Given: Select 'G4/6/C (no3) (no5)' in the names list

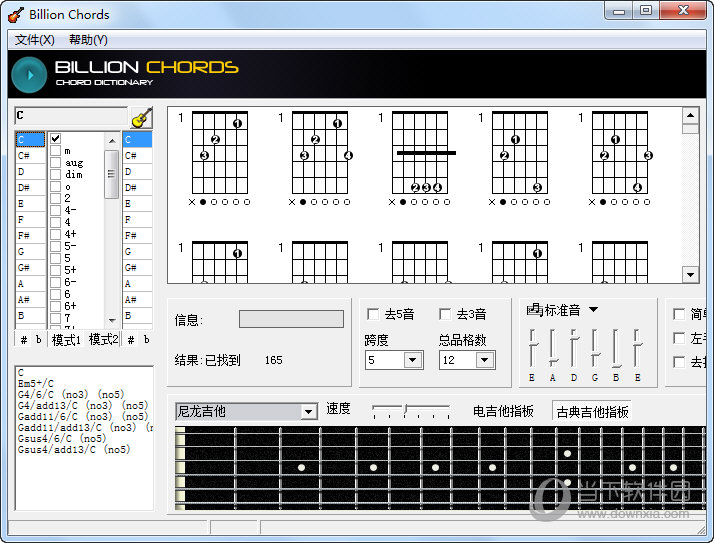Looking at the screenshot, I should coord(71,394).
